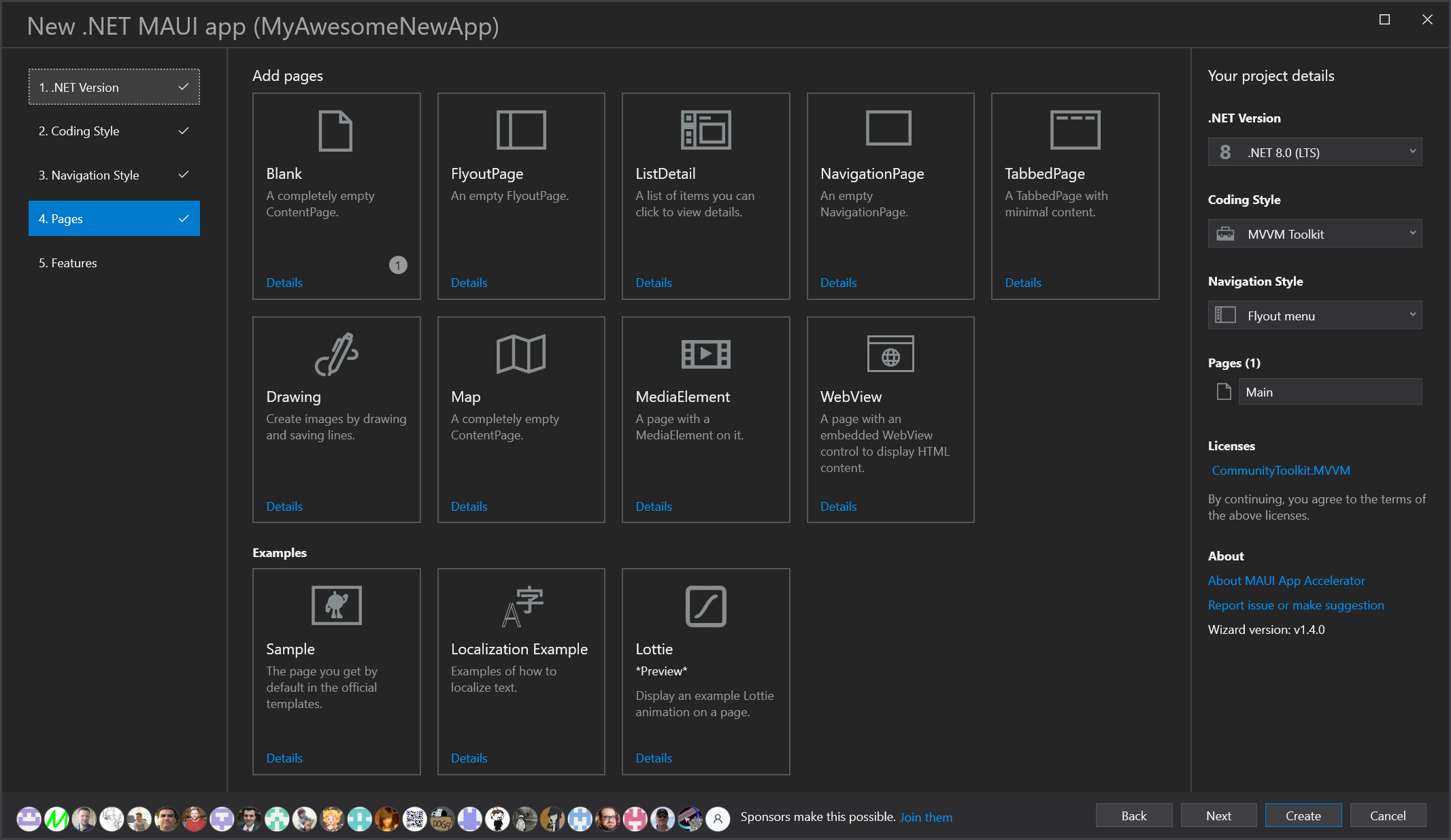Open the Coding Style MVVM Toolkit dropdown
1451x840 pixels.
(1314, 234)
